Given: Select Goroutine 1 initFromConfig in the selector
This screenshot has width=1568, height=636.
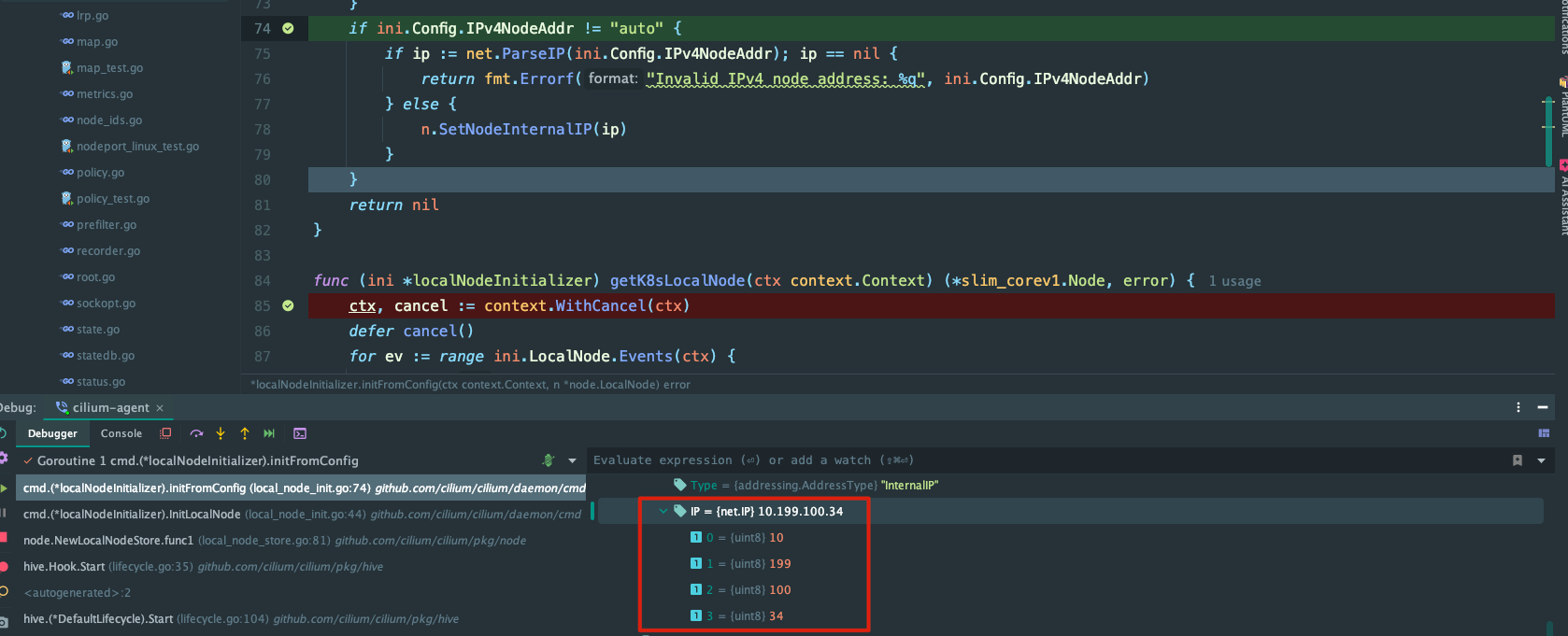Looking at the screenshot, I should (197, 460).
